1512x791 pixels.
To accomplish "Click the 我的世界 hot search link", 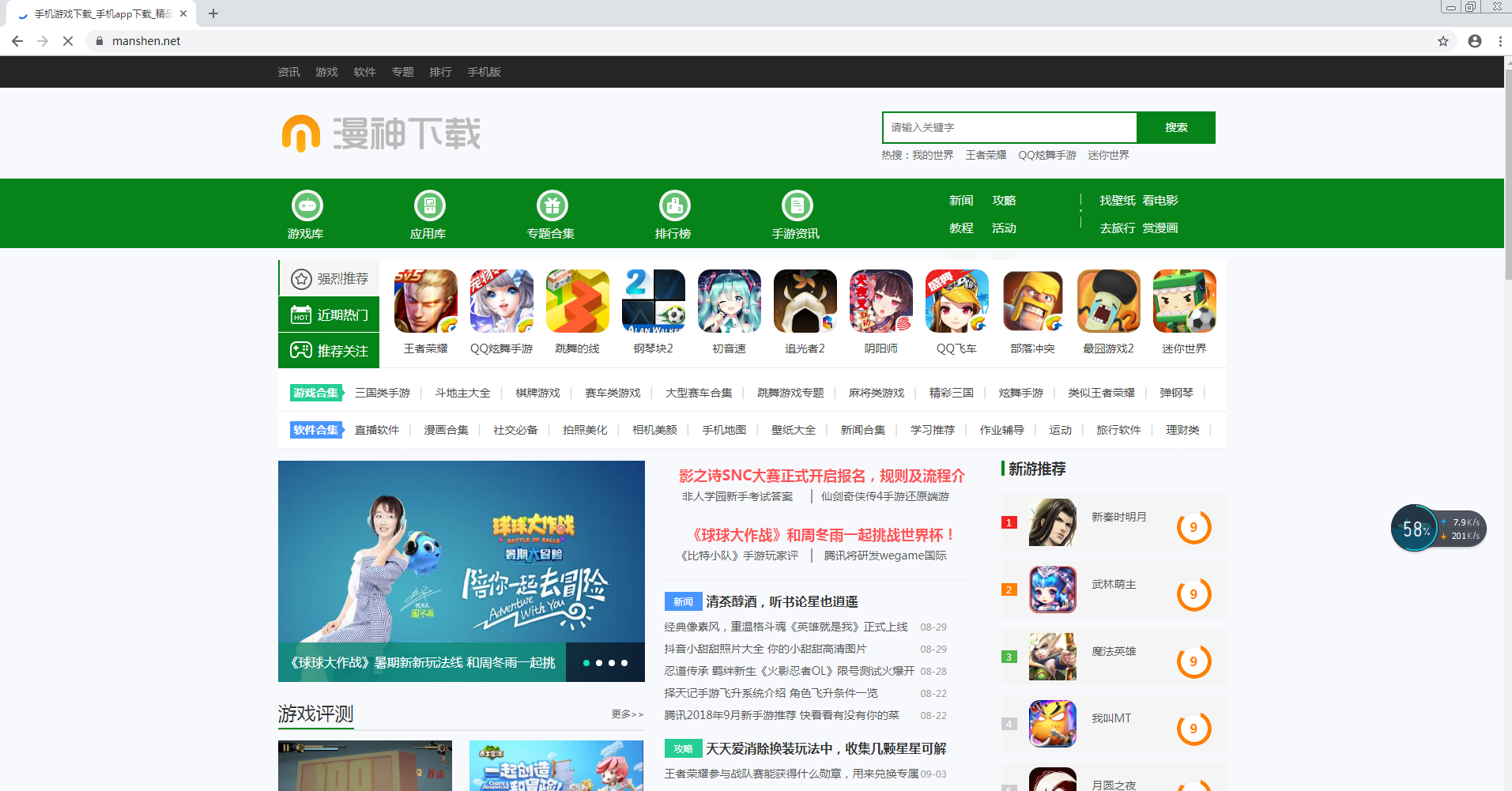I will [933, 155].
